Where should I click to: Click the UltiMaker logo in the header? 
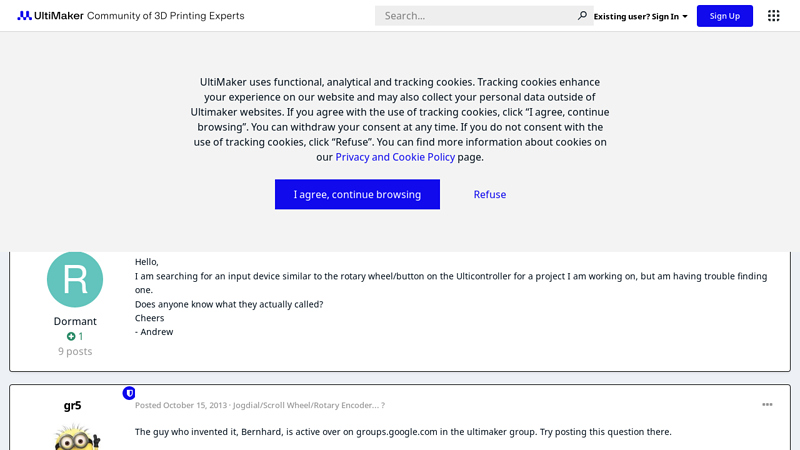pyautogui.click(x=50, y=16)
